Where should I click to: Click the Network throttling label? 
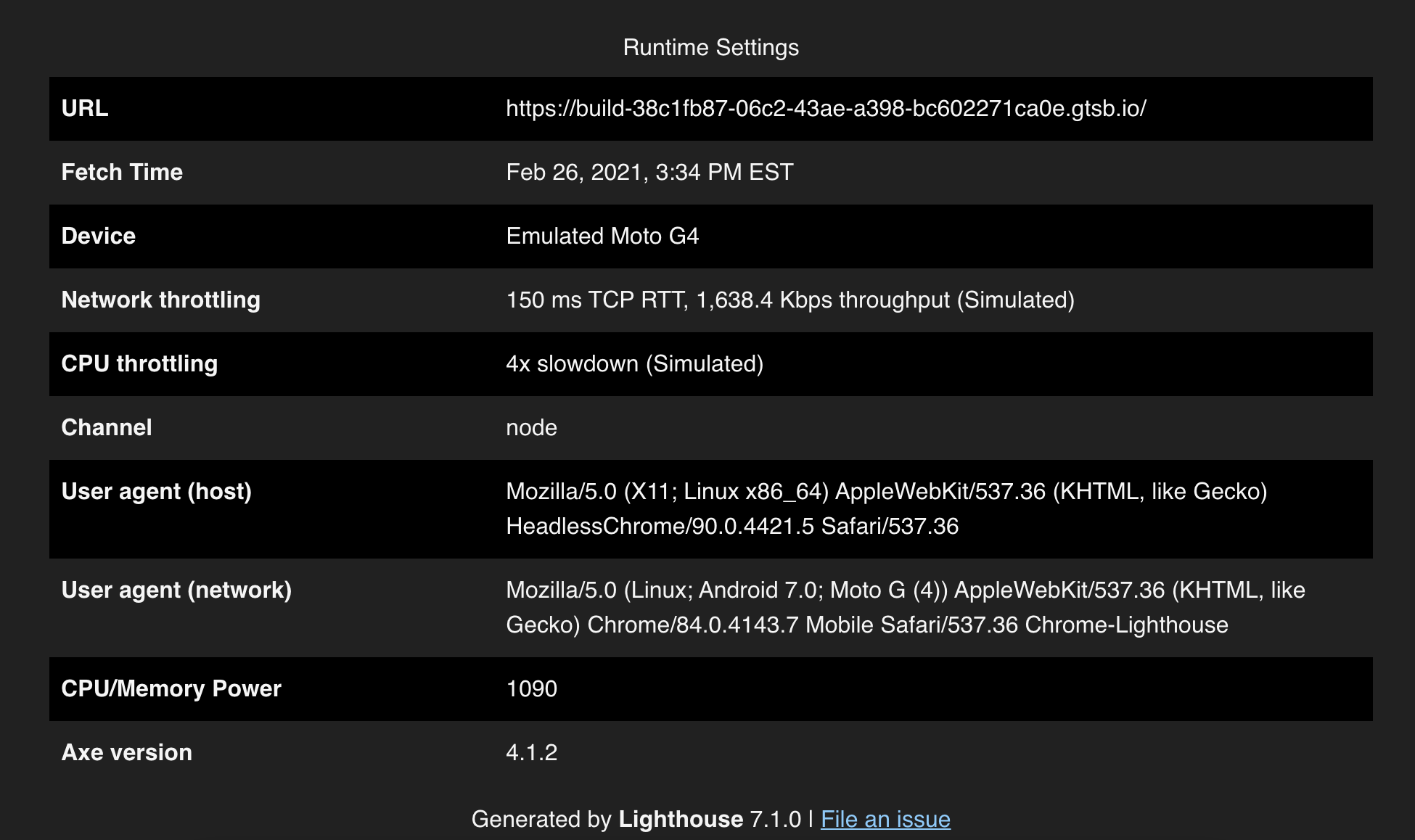[160, 300]
